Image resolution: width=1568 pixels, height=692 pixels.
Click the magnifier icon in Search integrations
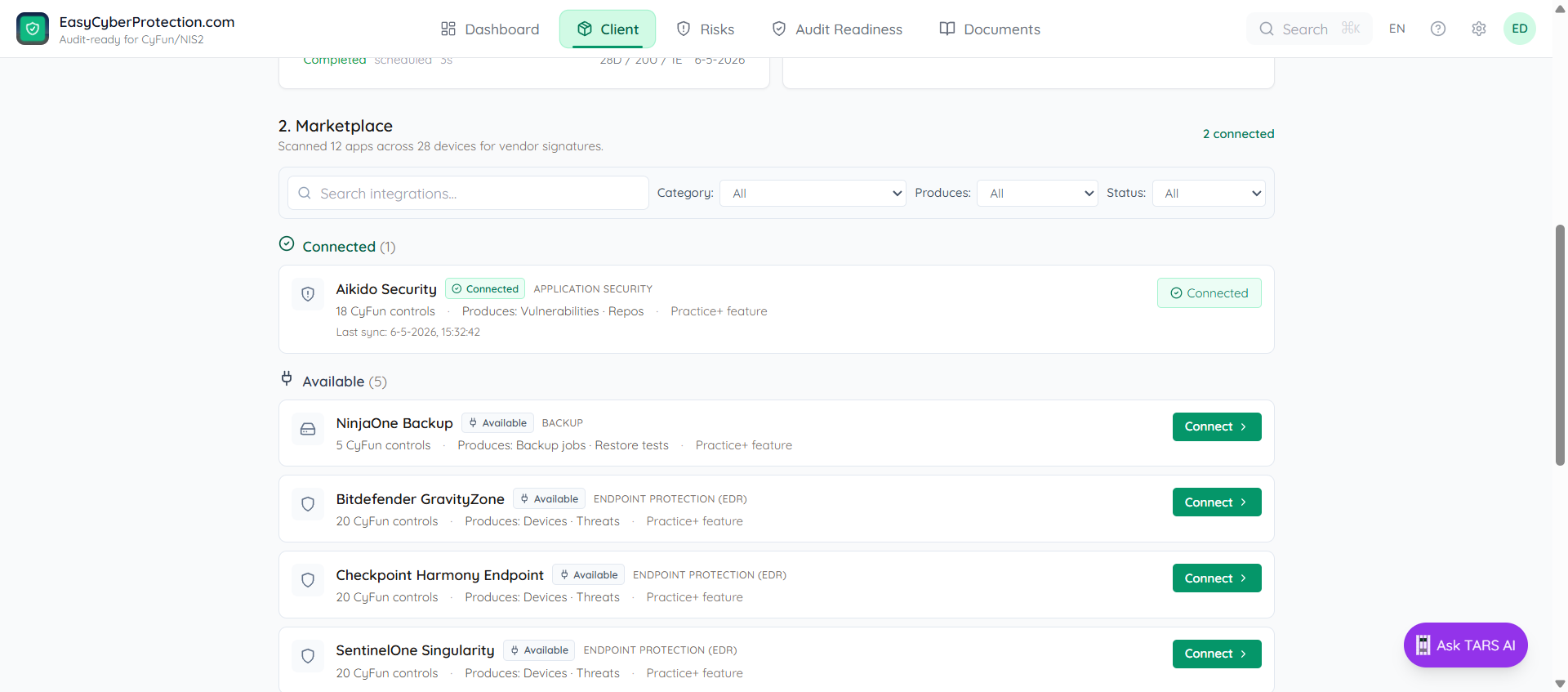click(x=305, y=193)
